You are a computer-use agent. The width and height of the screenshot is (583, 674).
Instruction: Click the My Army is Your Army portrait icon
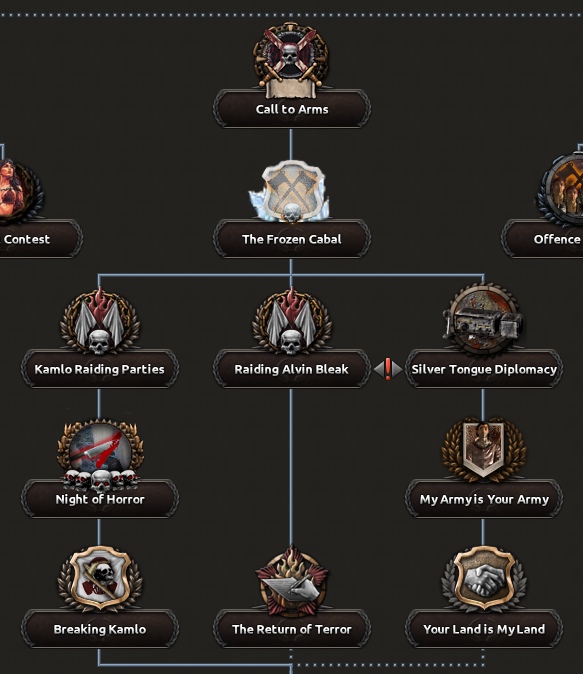pos(484,450)
